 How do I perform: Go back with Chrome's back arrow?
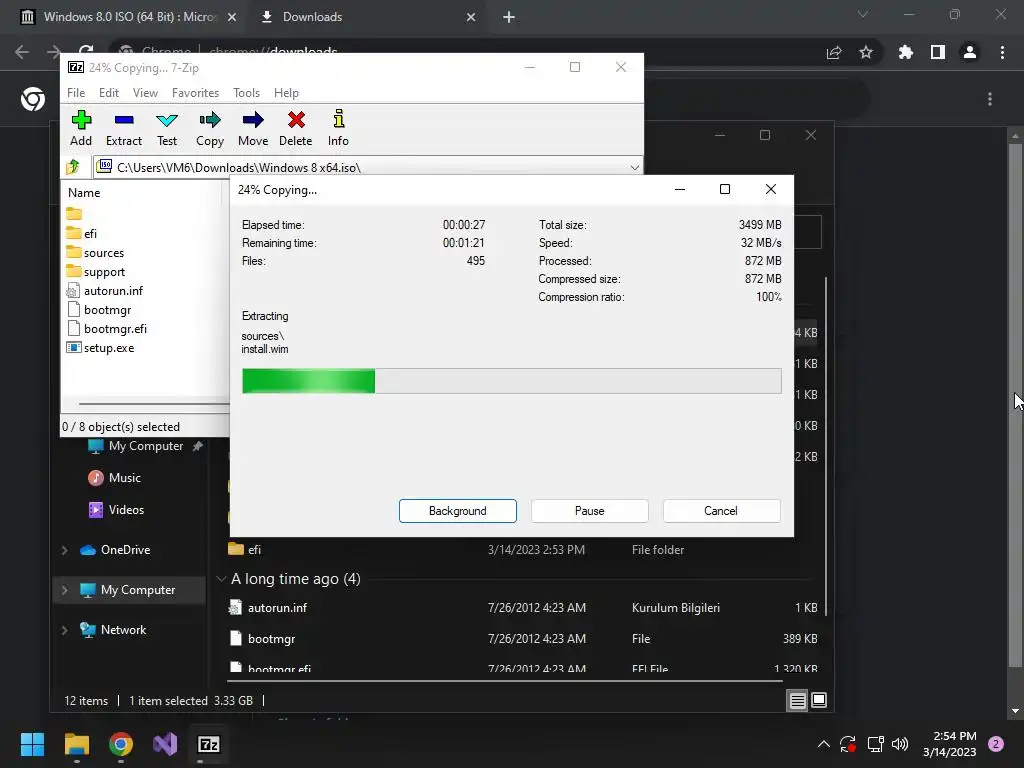point(22,52)
